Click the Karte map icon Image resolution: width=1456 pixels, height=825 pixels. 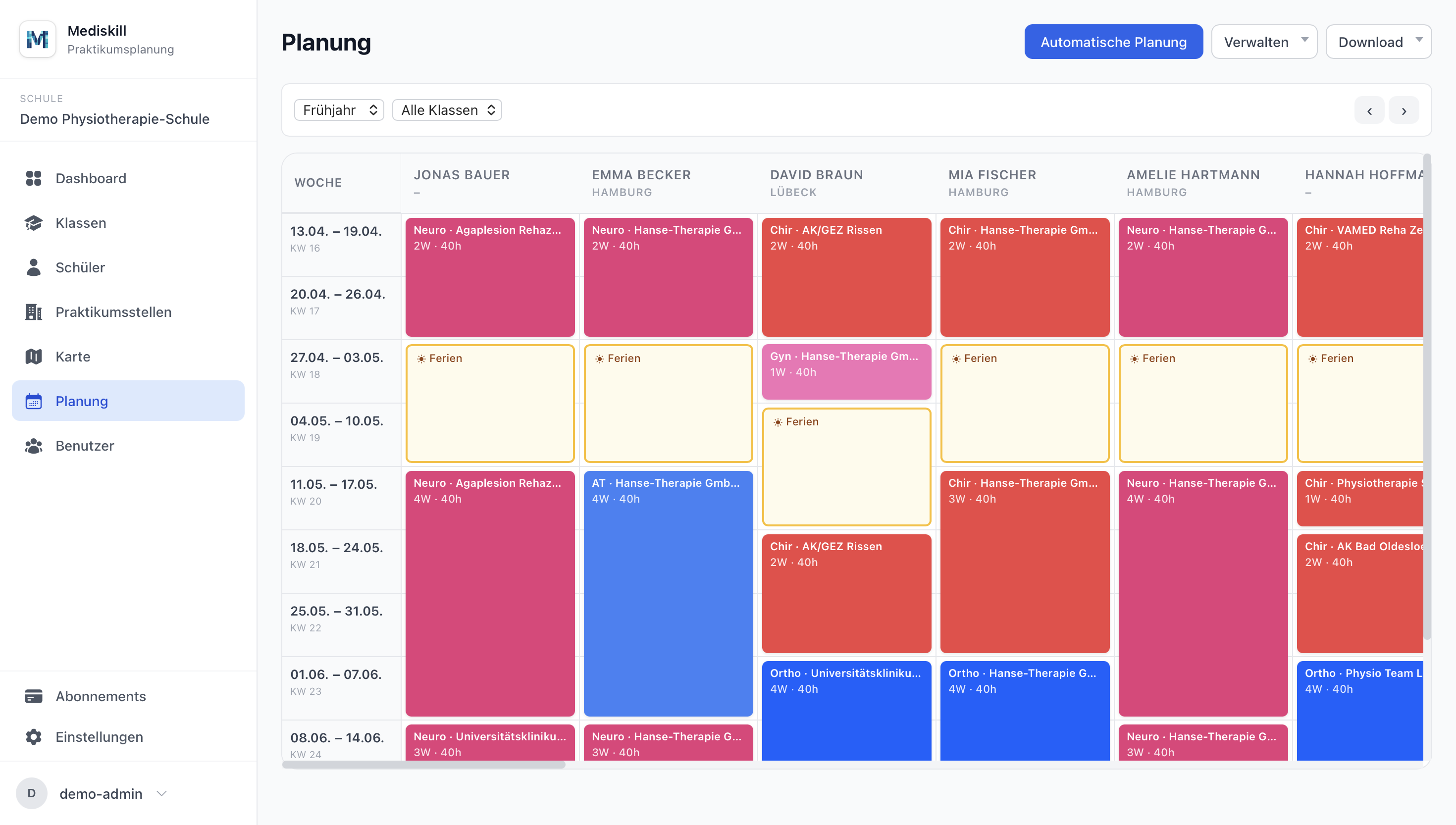33,357
